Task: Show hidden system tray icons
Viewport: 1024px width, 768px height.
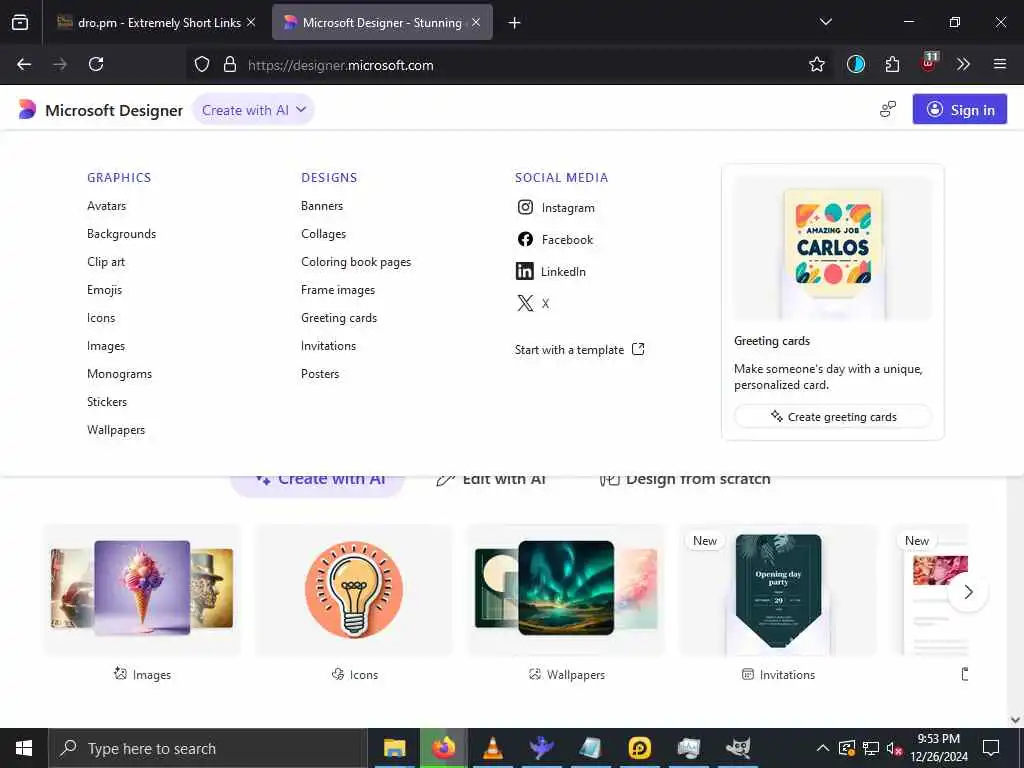Action: pos(823,748)
